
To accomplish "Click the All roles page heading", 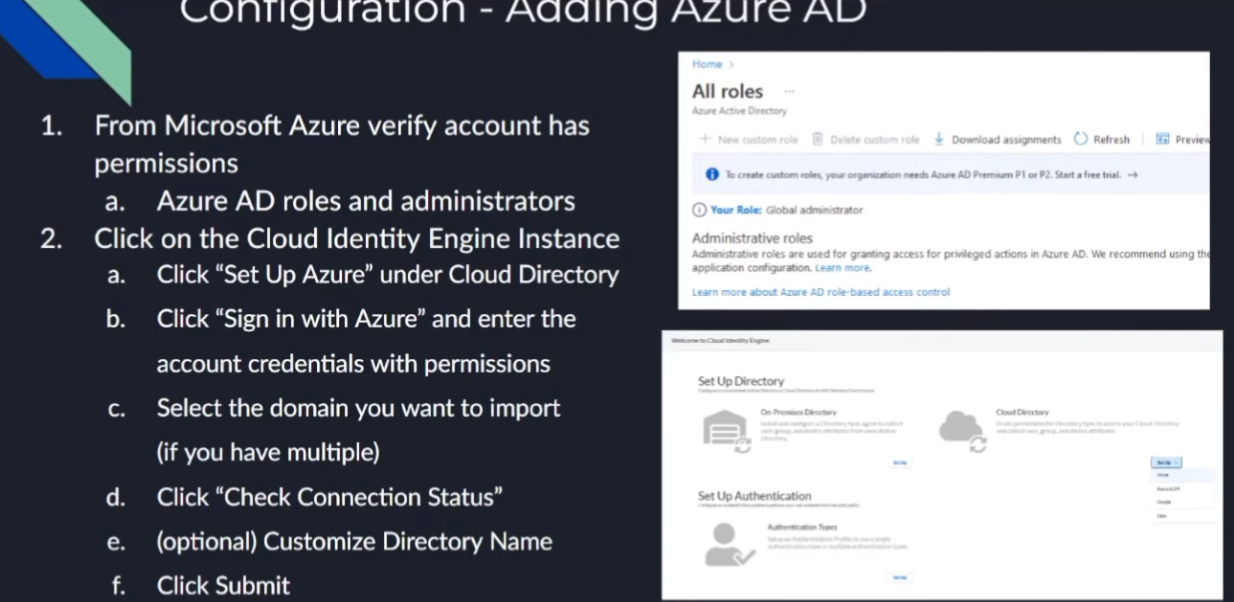I will click(x=727, y=91).
